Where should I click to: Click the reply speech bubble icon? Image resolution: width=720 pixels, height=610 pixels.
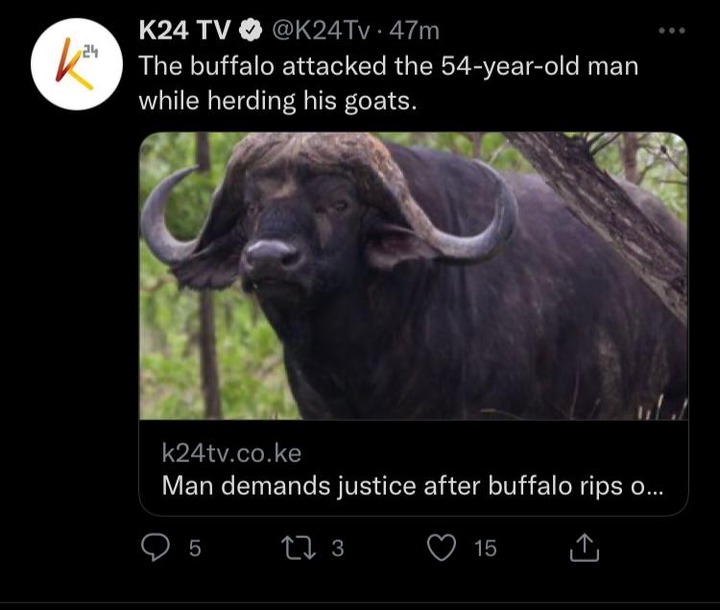pos(155,548)
